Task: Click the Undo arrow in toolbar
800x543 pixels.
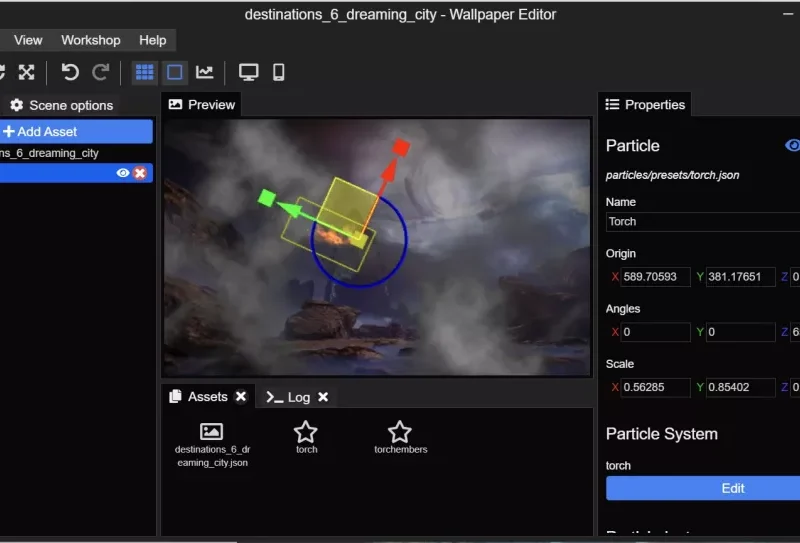Action: coord(70,72)
